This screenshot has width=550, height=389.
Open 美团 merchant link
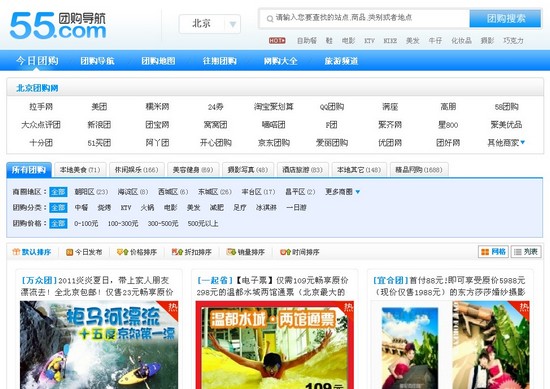pyautogui.click(x=99, y=107)
